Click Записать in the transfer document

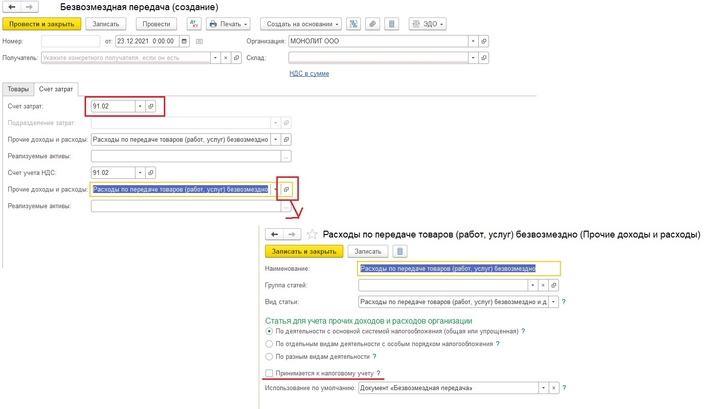coord(106,24)
